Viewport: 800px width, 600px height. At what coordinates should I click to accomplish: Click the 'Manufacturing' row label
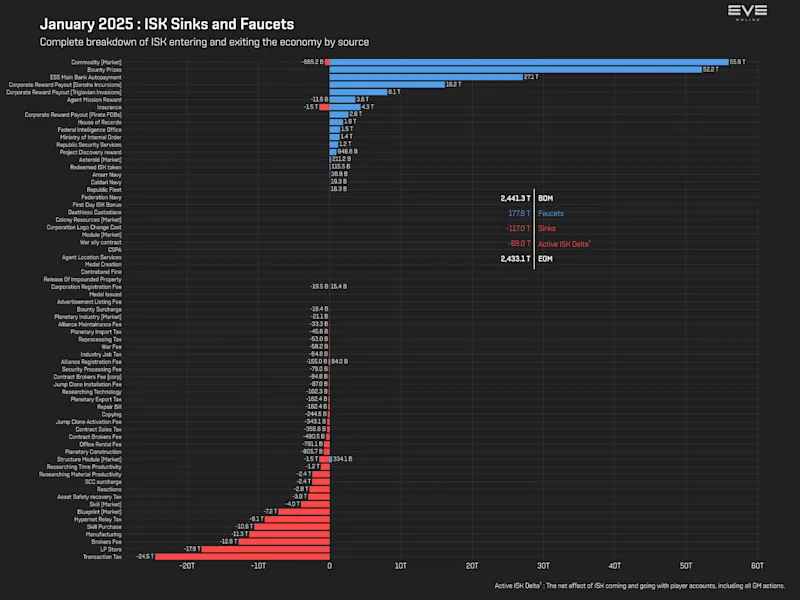(x=104, y=535)
